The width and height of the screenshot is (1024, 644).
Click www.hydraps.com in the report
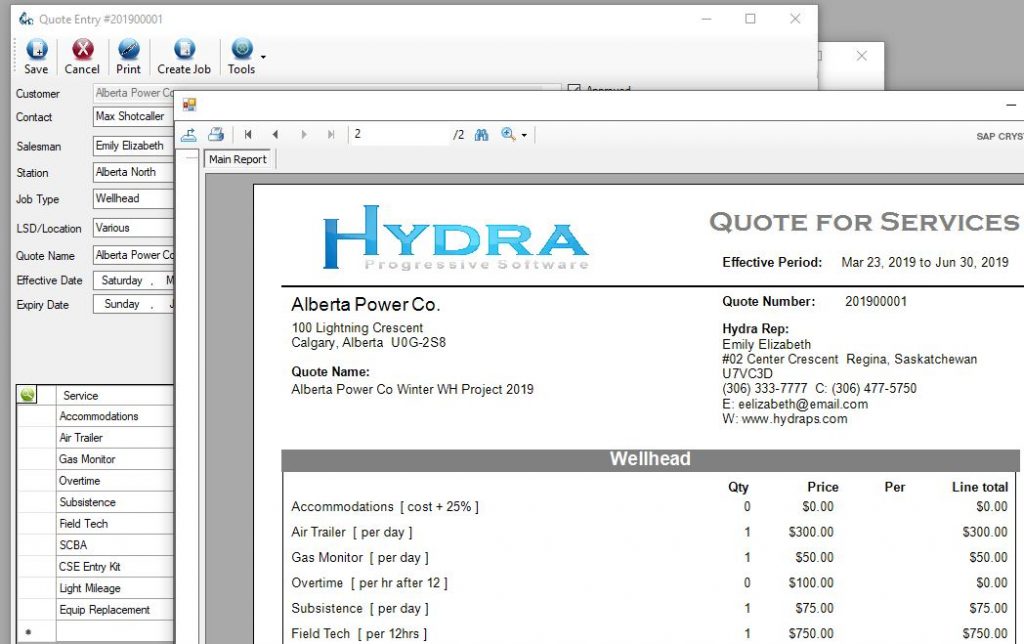click(794, 419)
